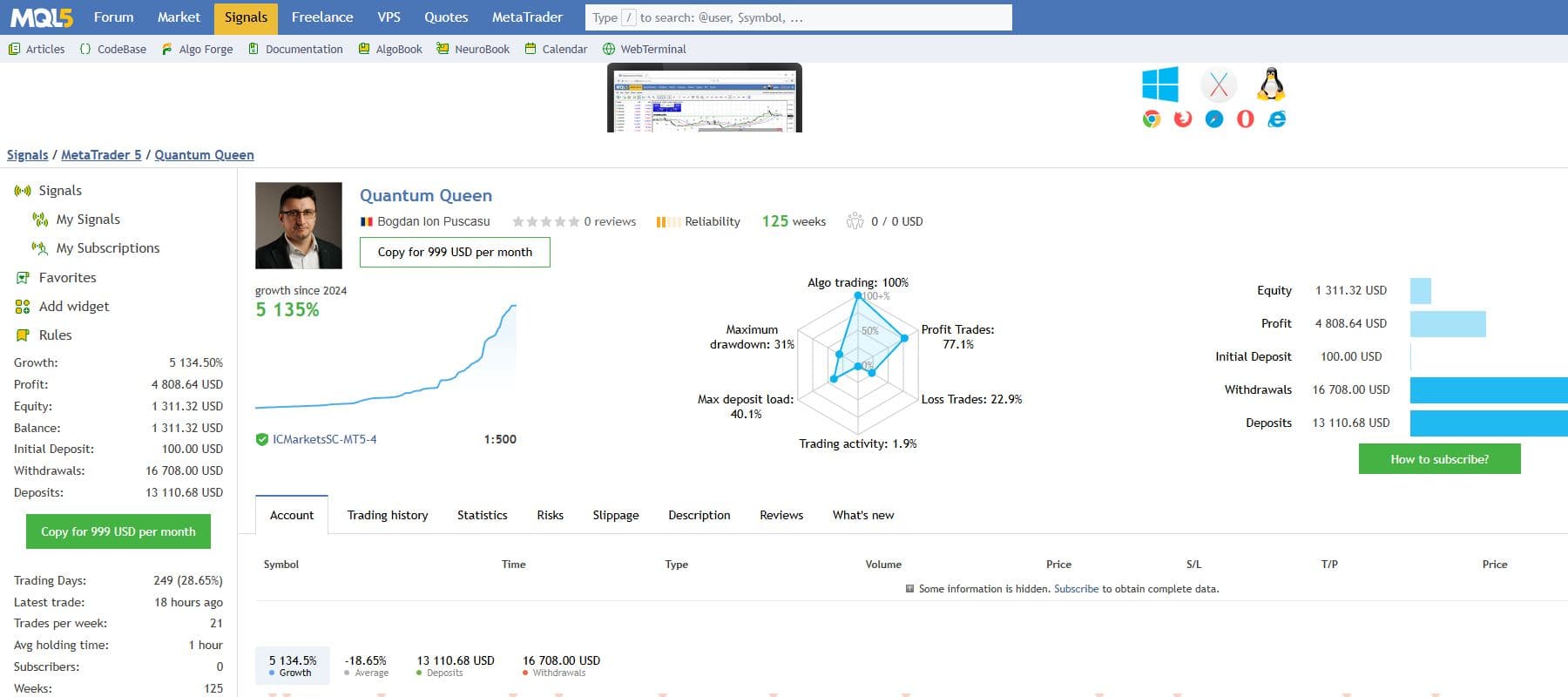The height and width of the screenshot is (697, 1568).
Task: Click the Rules sidebar icon
Action: [x=23, y=335]
